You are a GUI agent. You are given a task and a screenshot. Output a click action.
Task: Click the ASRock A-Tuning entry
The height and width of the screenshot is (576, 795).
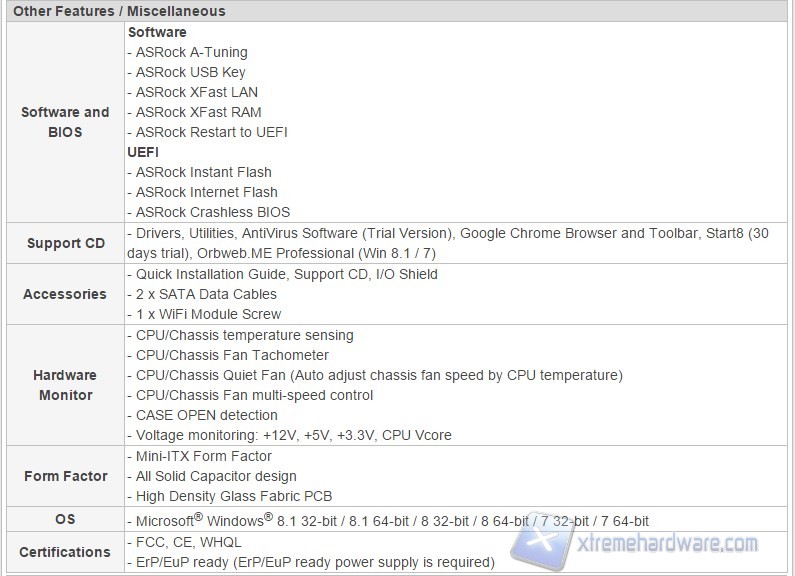tap(188, 52)
